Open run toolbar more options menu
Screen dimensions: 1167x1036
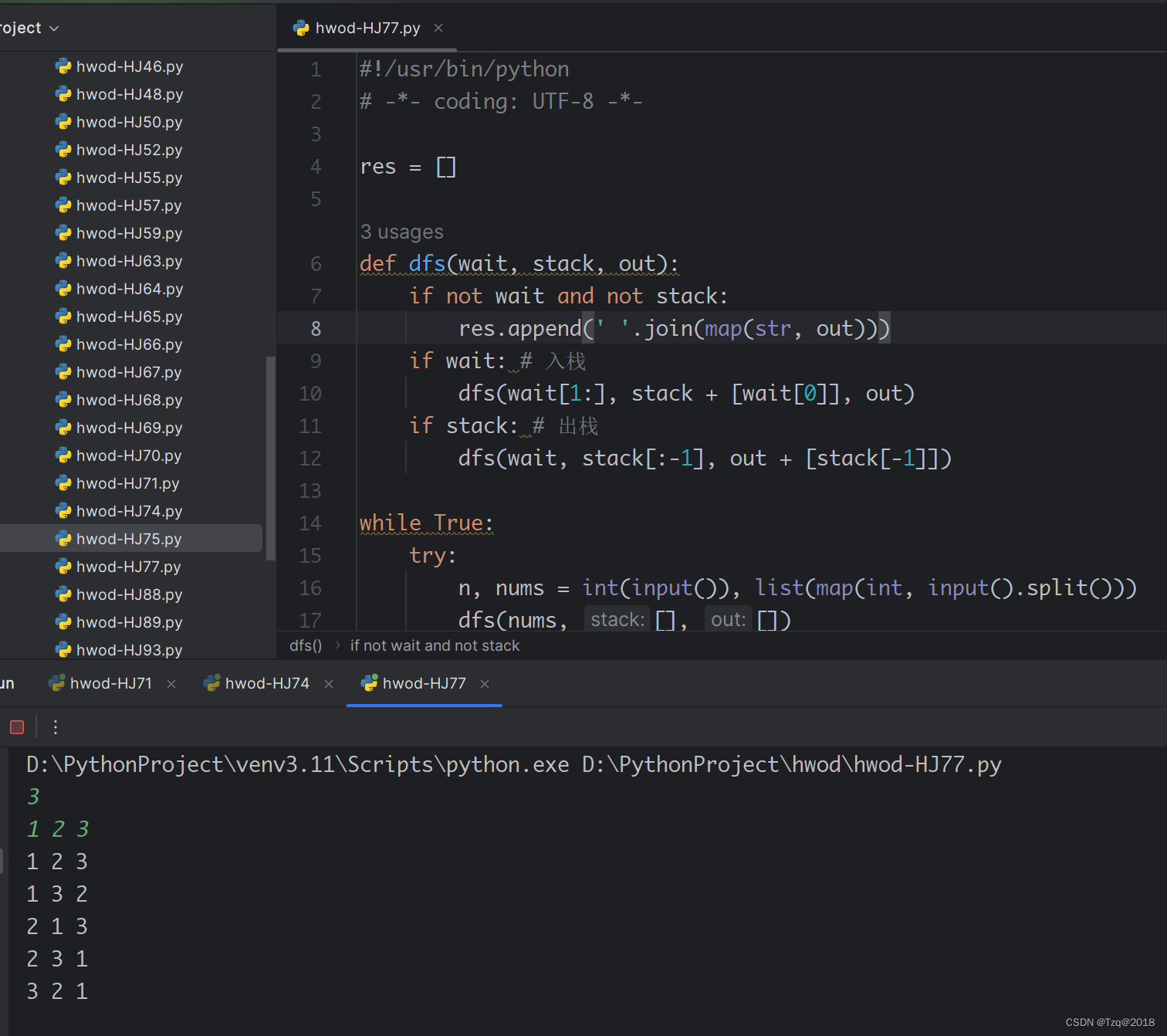point(56,727)
